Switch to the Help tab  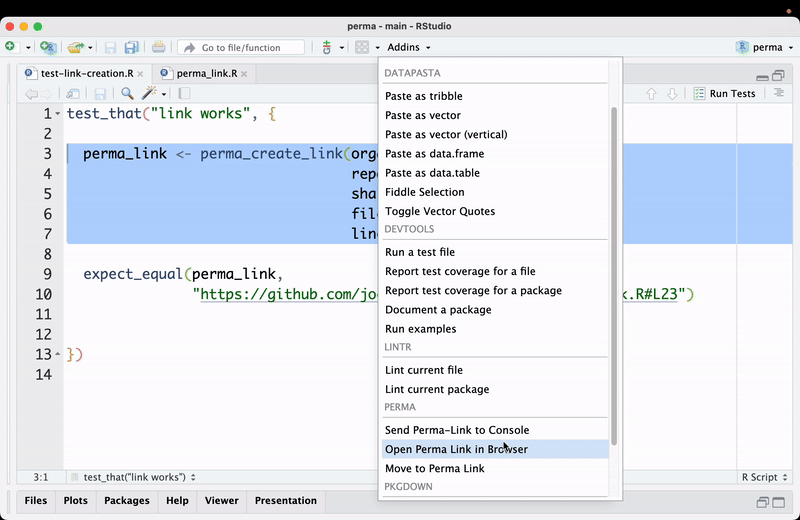click(x=177, y=501)
